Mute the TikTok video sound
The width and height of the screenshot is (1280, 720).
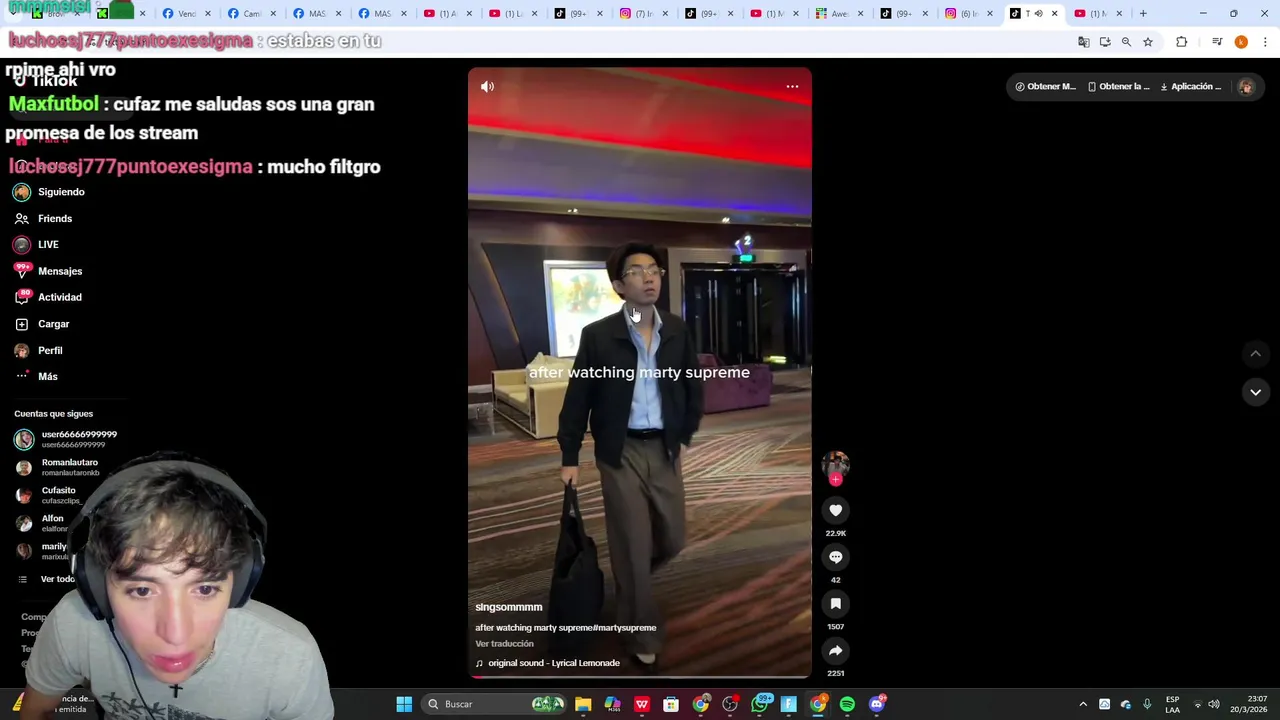click(487, 87)
